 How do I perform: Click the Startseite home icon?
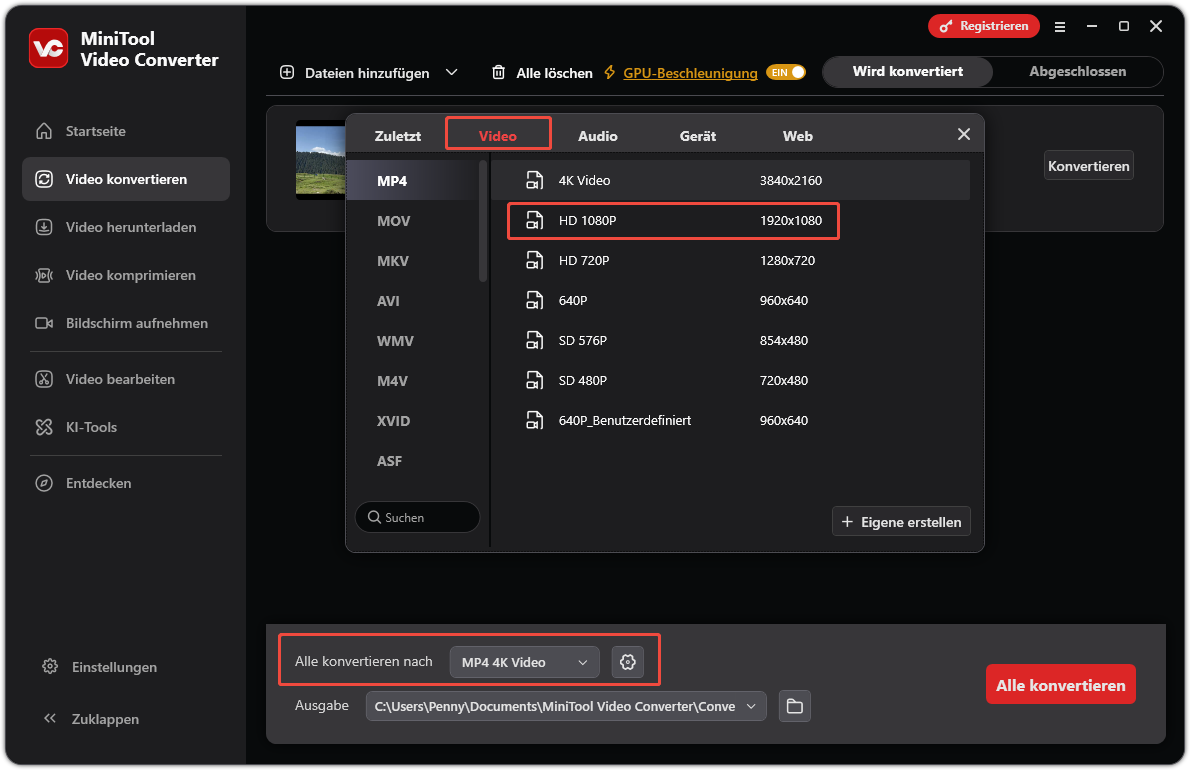[x=44, y=131]
